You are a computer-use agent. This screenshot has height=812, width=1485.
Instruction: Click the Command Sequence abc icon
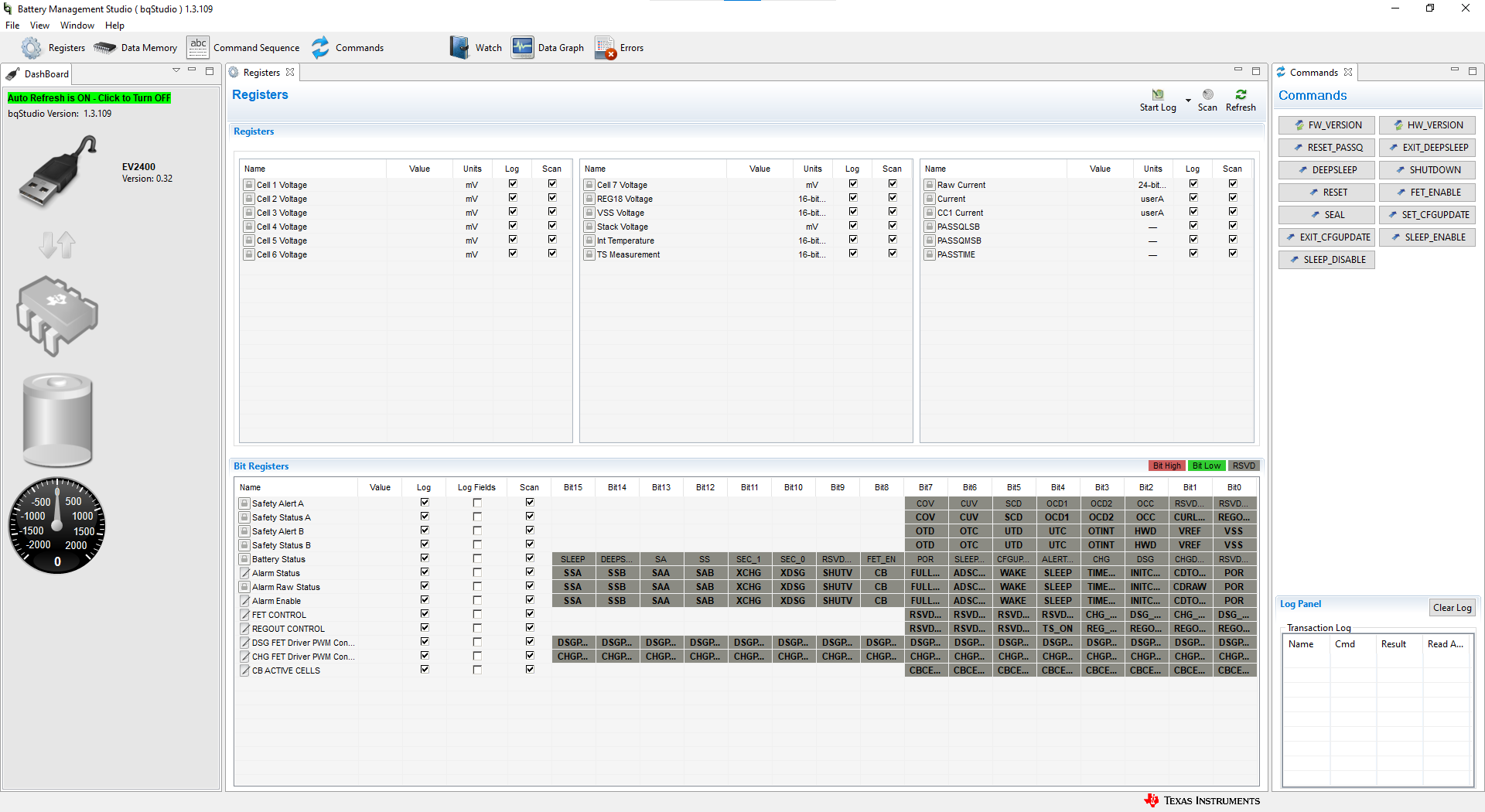(198, 47)
